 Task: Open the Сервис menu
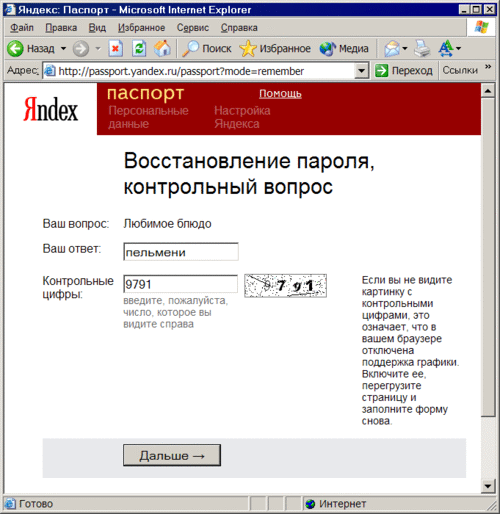[x=193, y=28]
